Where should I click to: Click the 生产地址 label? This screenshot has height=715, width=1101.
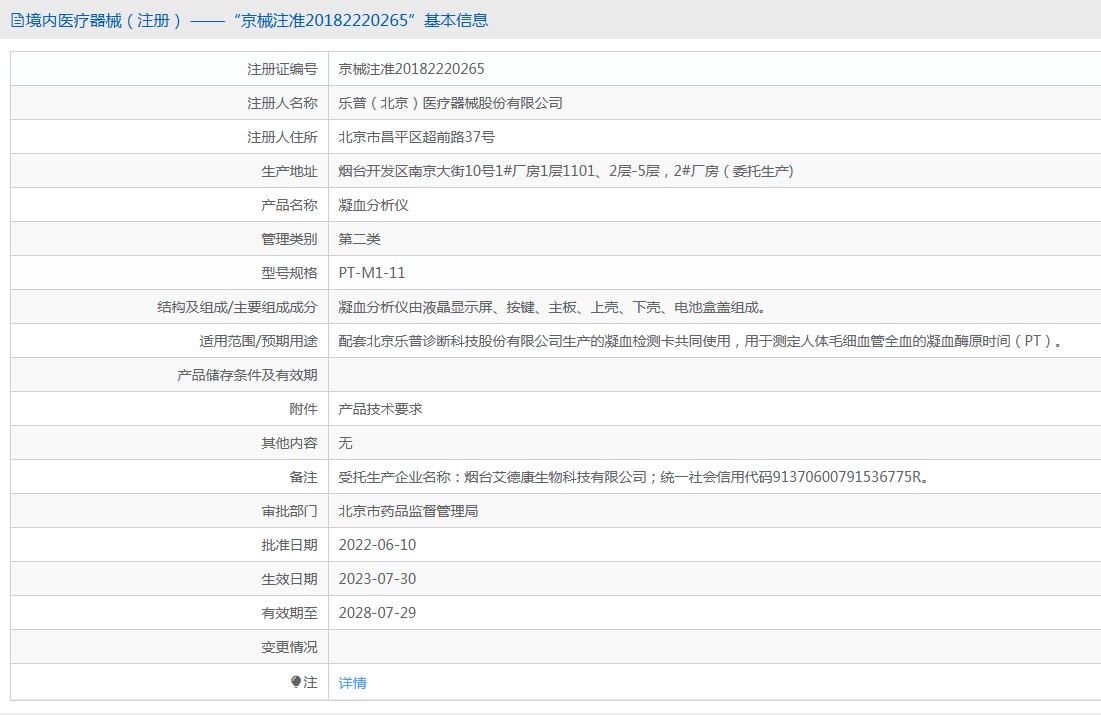coord(289,171)
